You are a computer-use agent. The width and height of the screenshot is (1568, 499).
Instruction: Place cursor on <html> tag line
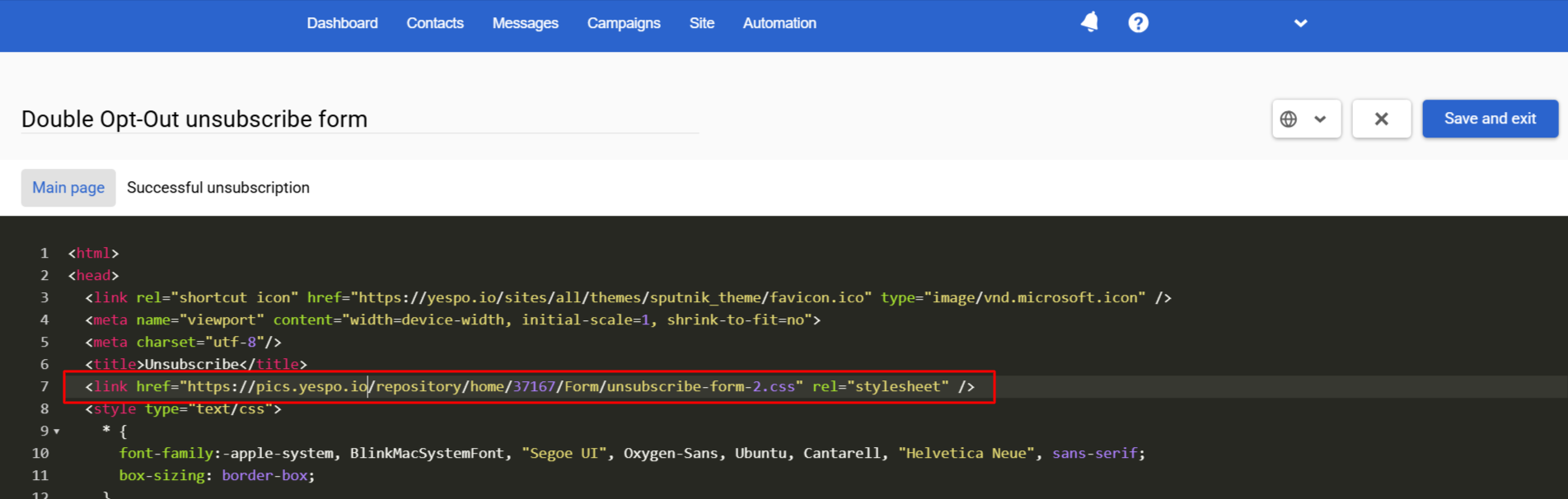93,253
